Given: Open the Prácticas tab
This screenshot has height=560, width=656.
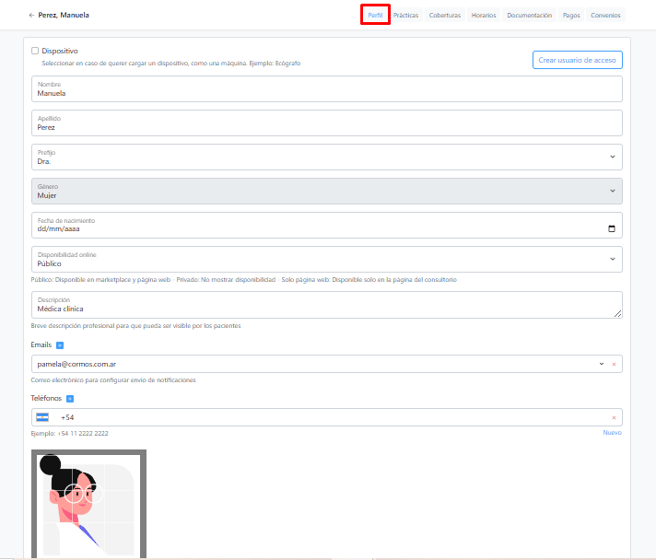Looking at the screenshot, I should pos(406,15).
